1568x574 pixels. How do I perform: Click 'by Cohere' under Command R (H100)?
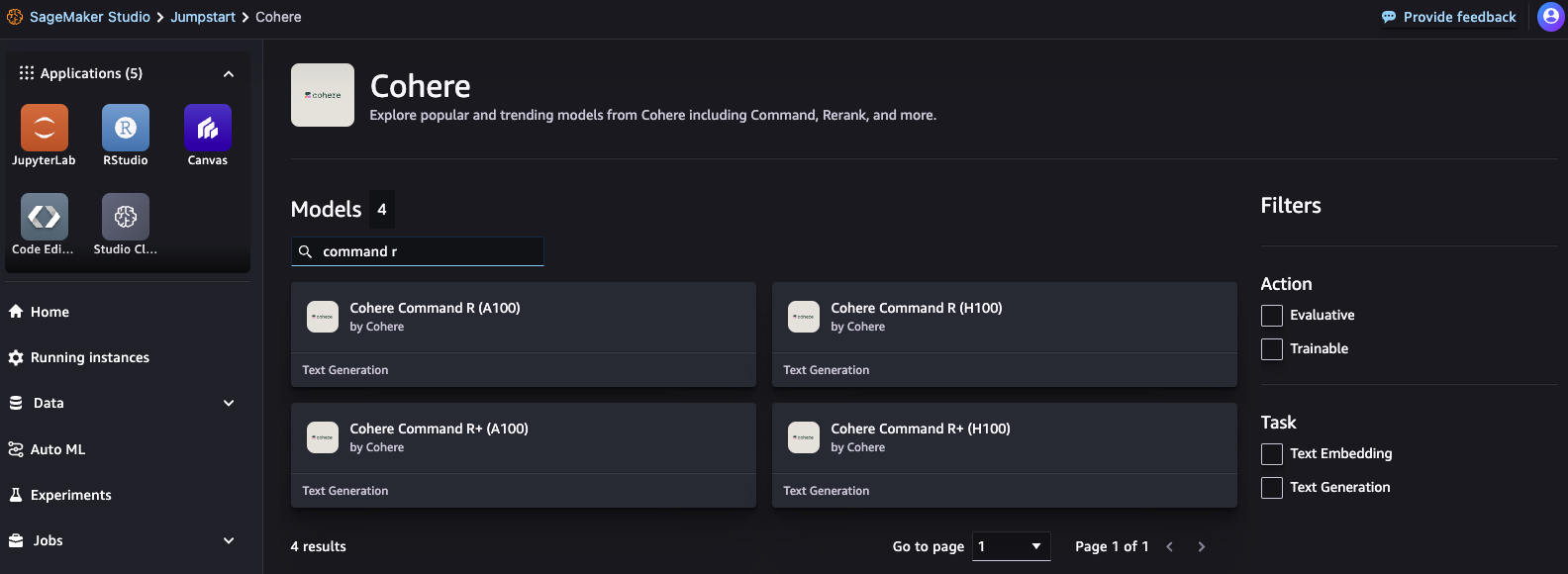pos(858,327)
